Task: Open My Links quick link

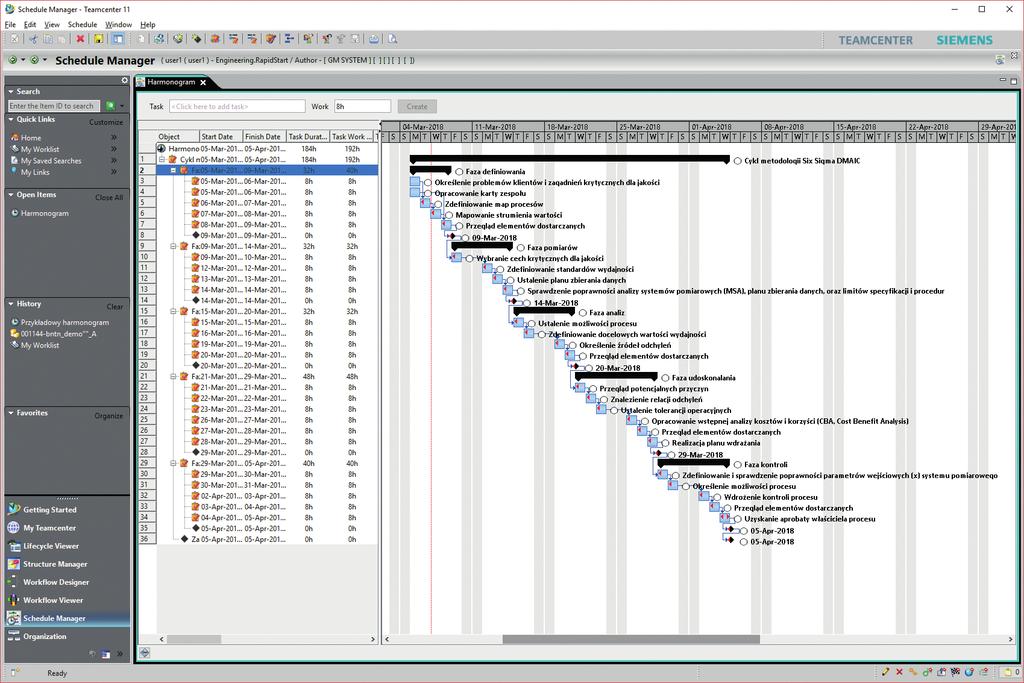Action: pos(35,172)
